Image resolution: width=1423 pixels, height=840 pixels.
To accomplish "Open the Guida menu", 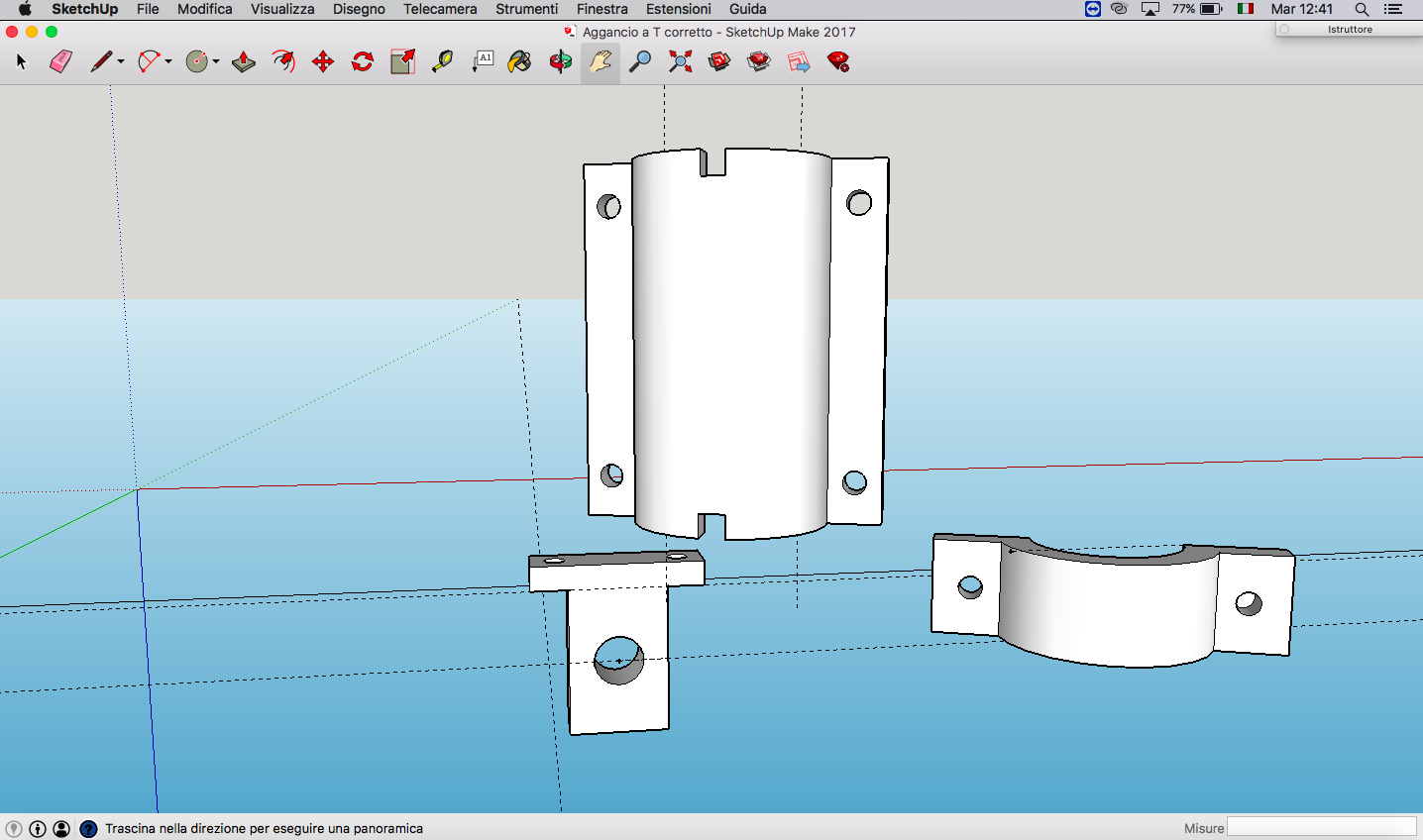I will click(x=748, y=9).
